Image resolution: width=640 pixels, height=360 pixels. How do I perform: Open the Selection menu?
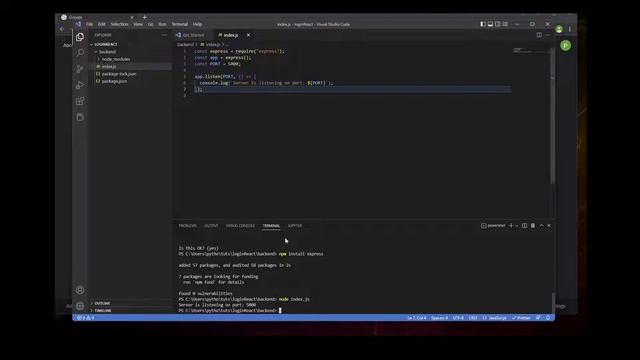(x=119, y=24)
